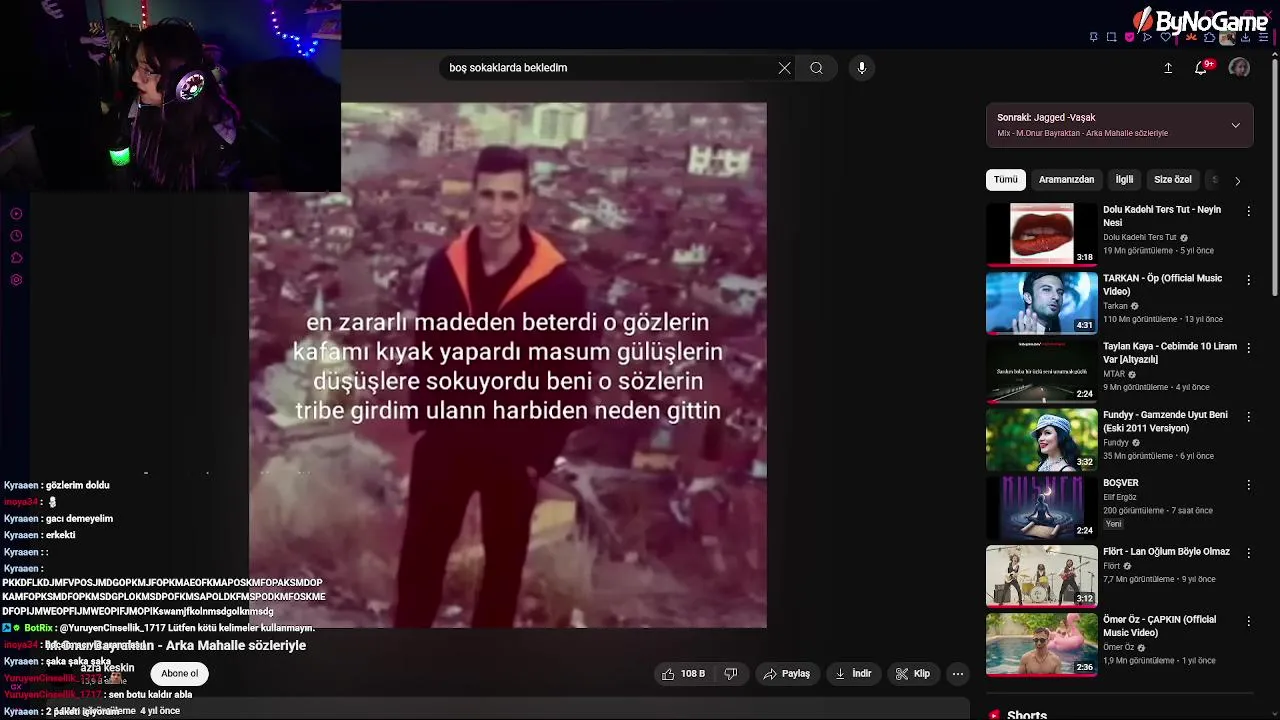This screenshot has height=720, width=1280.
Task: Open options menu for Fundyy video
Action: (x=1248, y=416)
